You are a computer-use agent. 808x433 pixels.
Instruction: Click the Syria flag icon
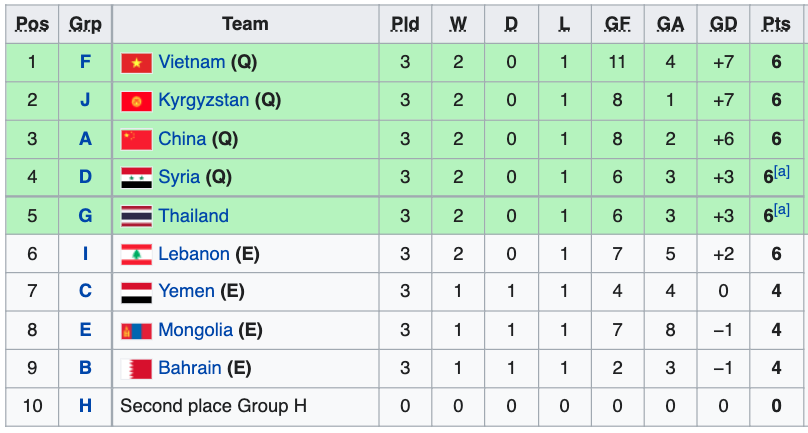(x=137, y=178)
